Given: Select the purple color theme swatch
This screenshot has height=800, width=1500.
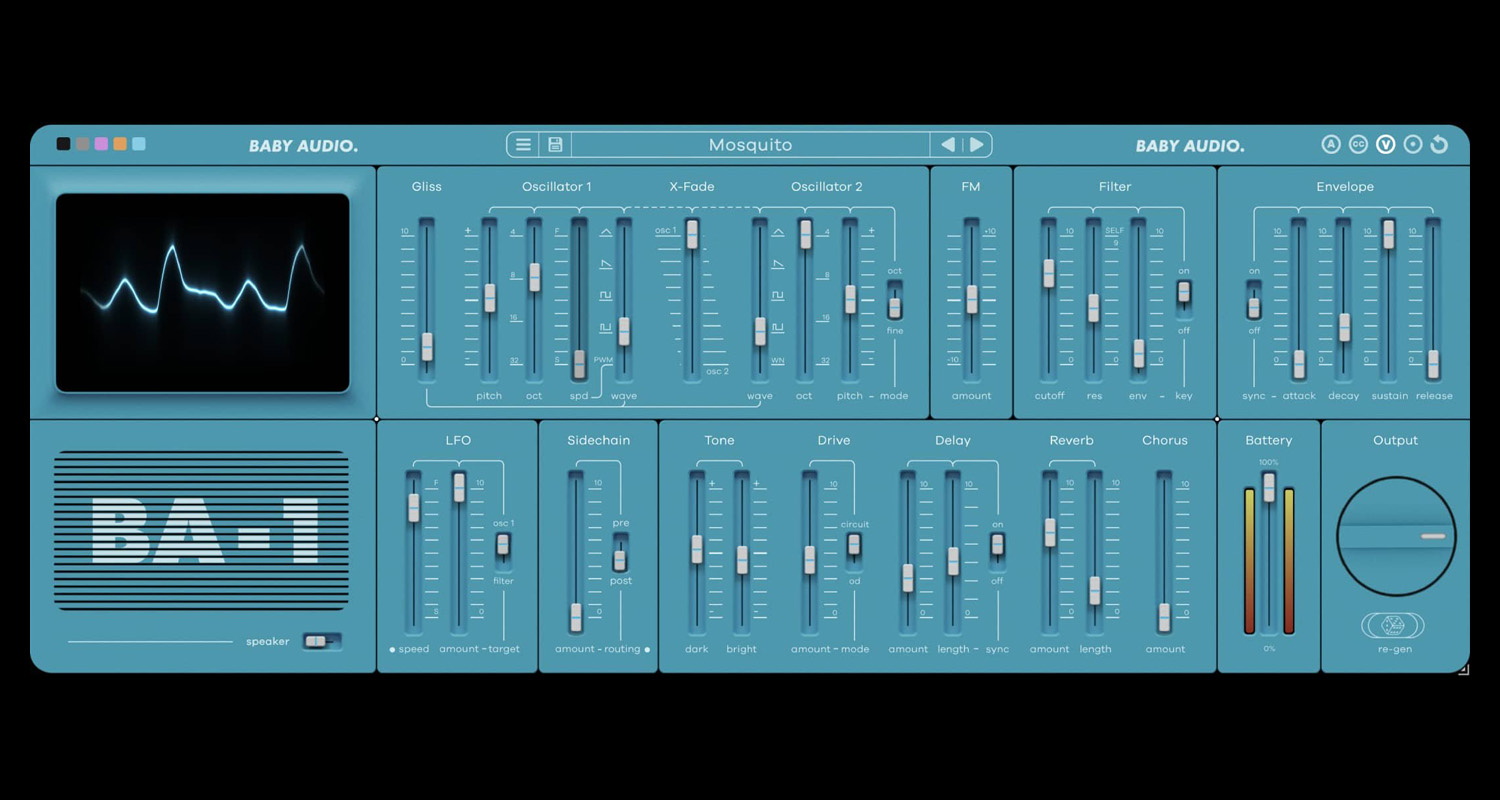Looking at the screenshot, I should click(101, 144).
